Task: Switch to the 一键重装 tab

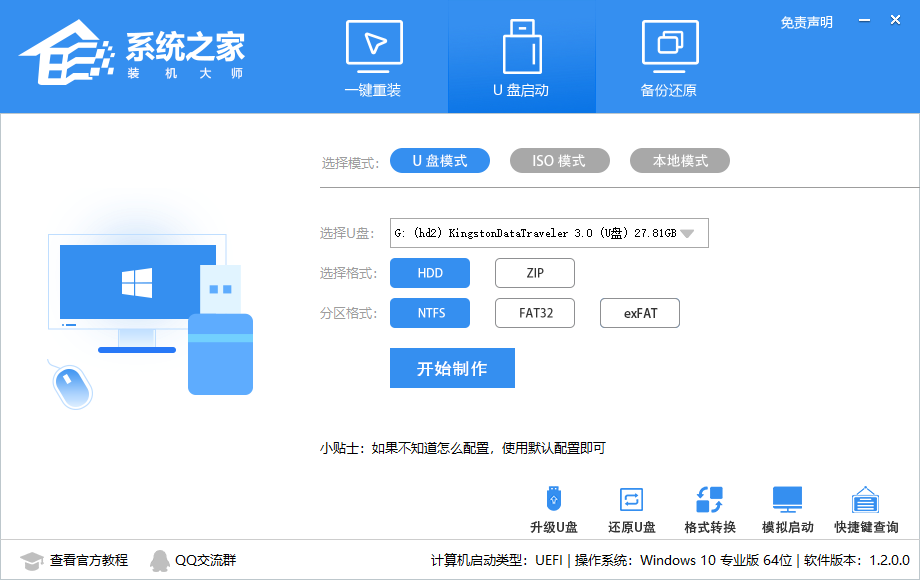Action: pyautogui.click(x=373, y=55)
